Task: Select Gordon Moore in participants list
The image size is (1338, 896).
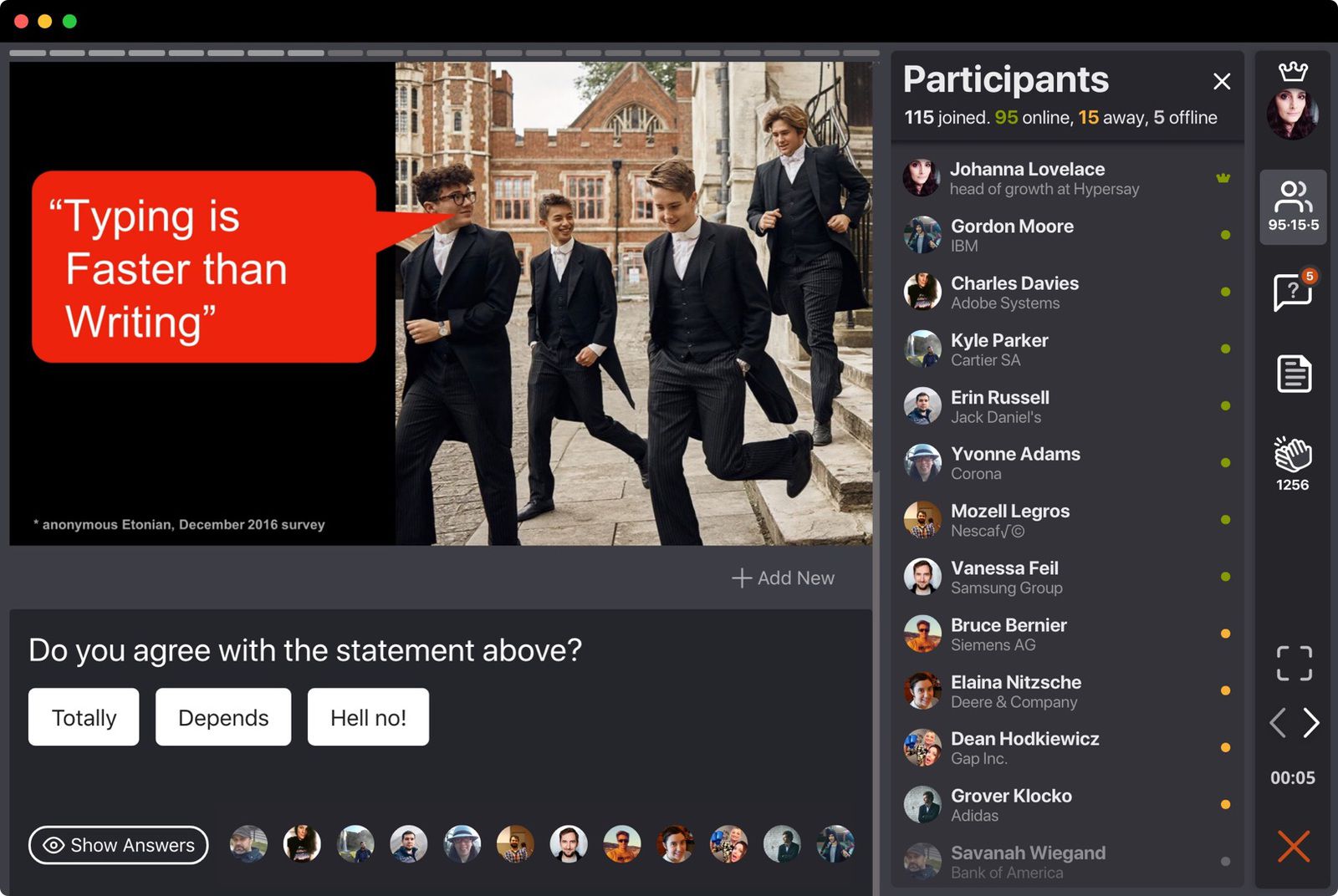Action: click(x=1012, y=235)
